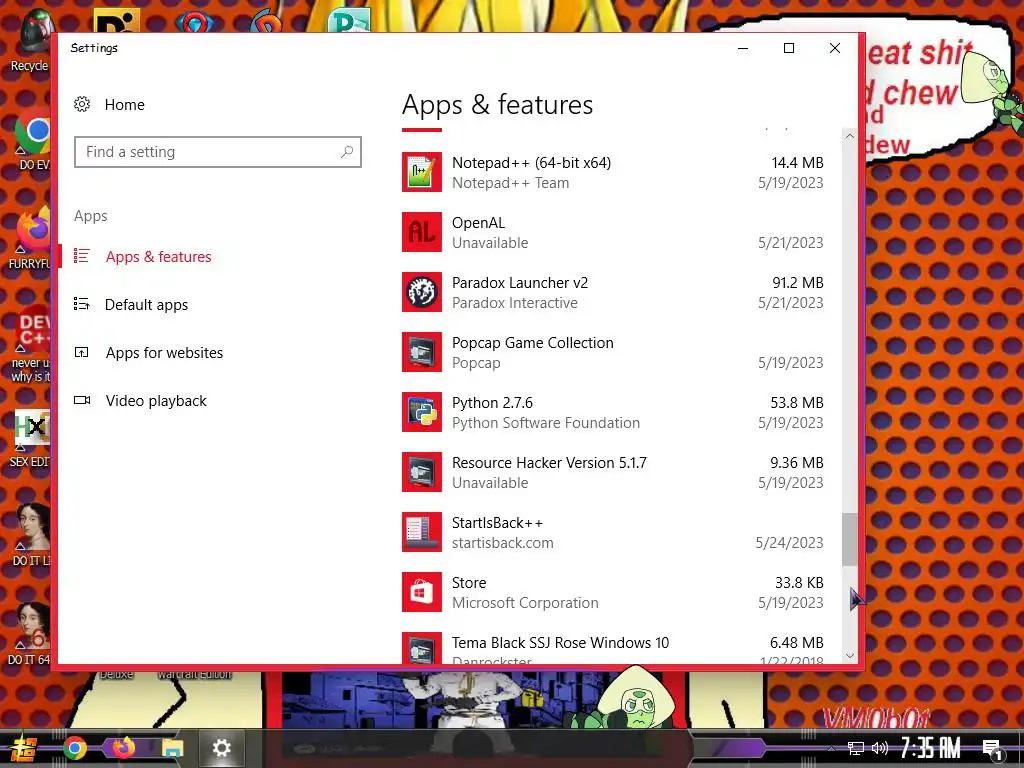Select the OpenAL red AL icon
The image size is (1024, 768).
(x=422, y=232)
